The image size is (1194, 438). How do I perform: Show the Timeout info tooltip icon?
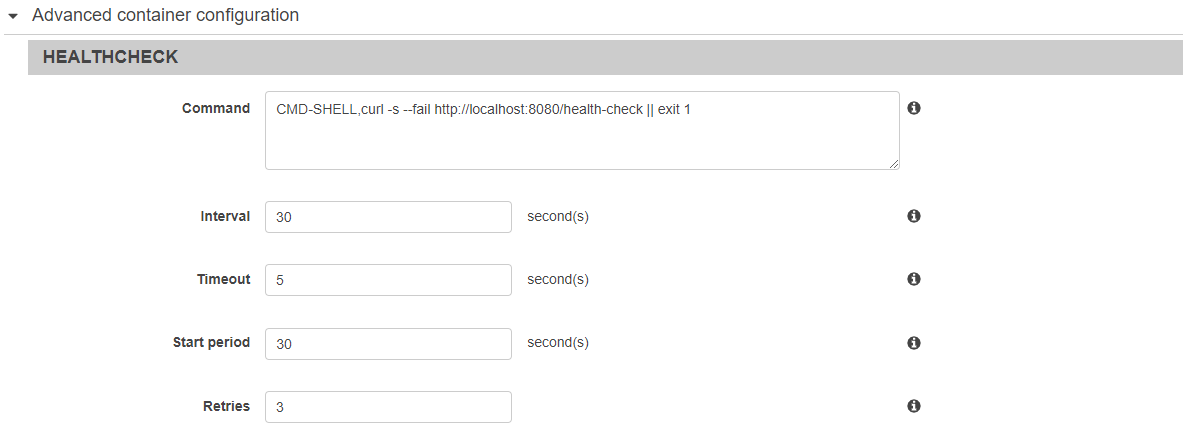(x=915, y=280)
